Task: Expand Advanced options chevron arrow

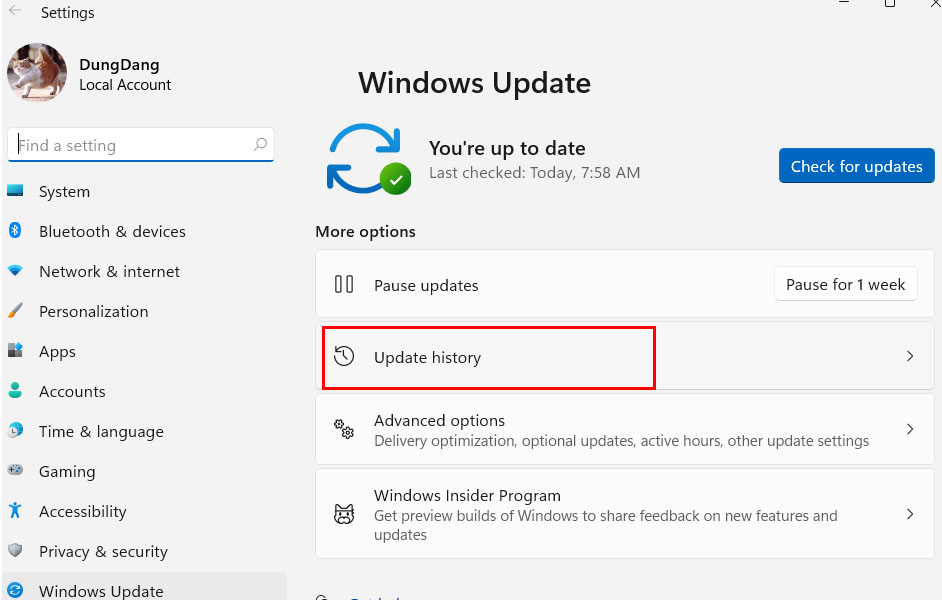Action: coord(910,429)
